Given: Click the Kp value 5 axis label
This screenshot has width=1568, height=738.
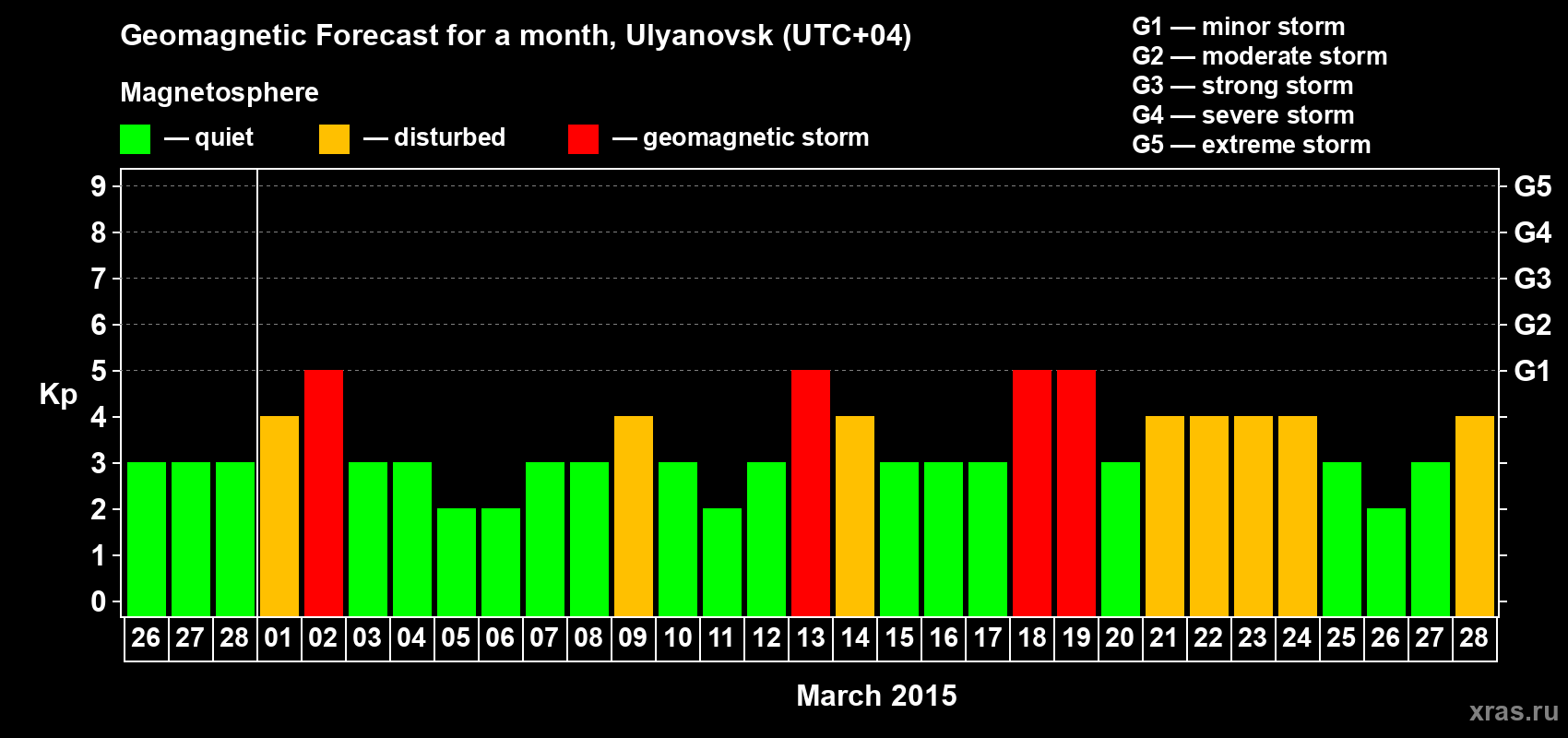Looking at the screenshot, I should pos(99,371).
